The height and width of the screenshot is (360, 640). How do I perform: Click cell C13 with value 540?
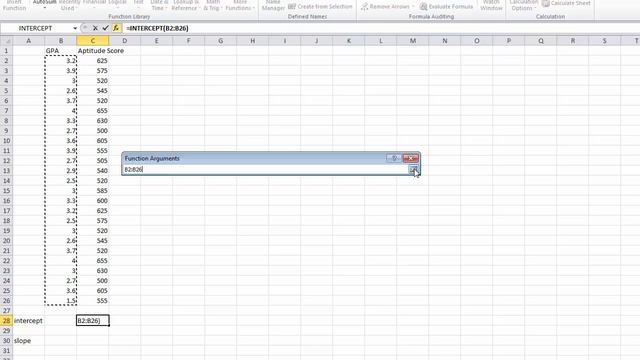pos(93,171)
